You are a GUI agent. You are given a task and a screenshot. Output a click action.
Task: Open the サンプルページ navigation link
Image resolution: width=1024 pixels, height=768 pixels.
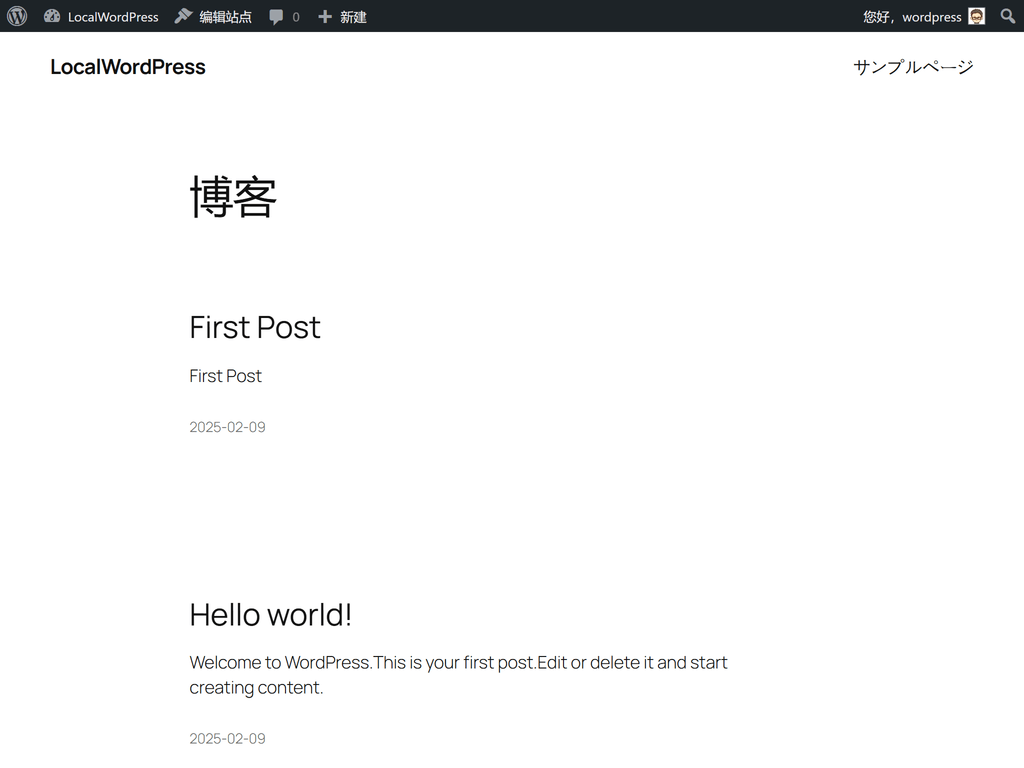pos(913,67)
